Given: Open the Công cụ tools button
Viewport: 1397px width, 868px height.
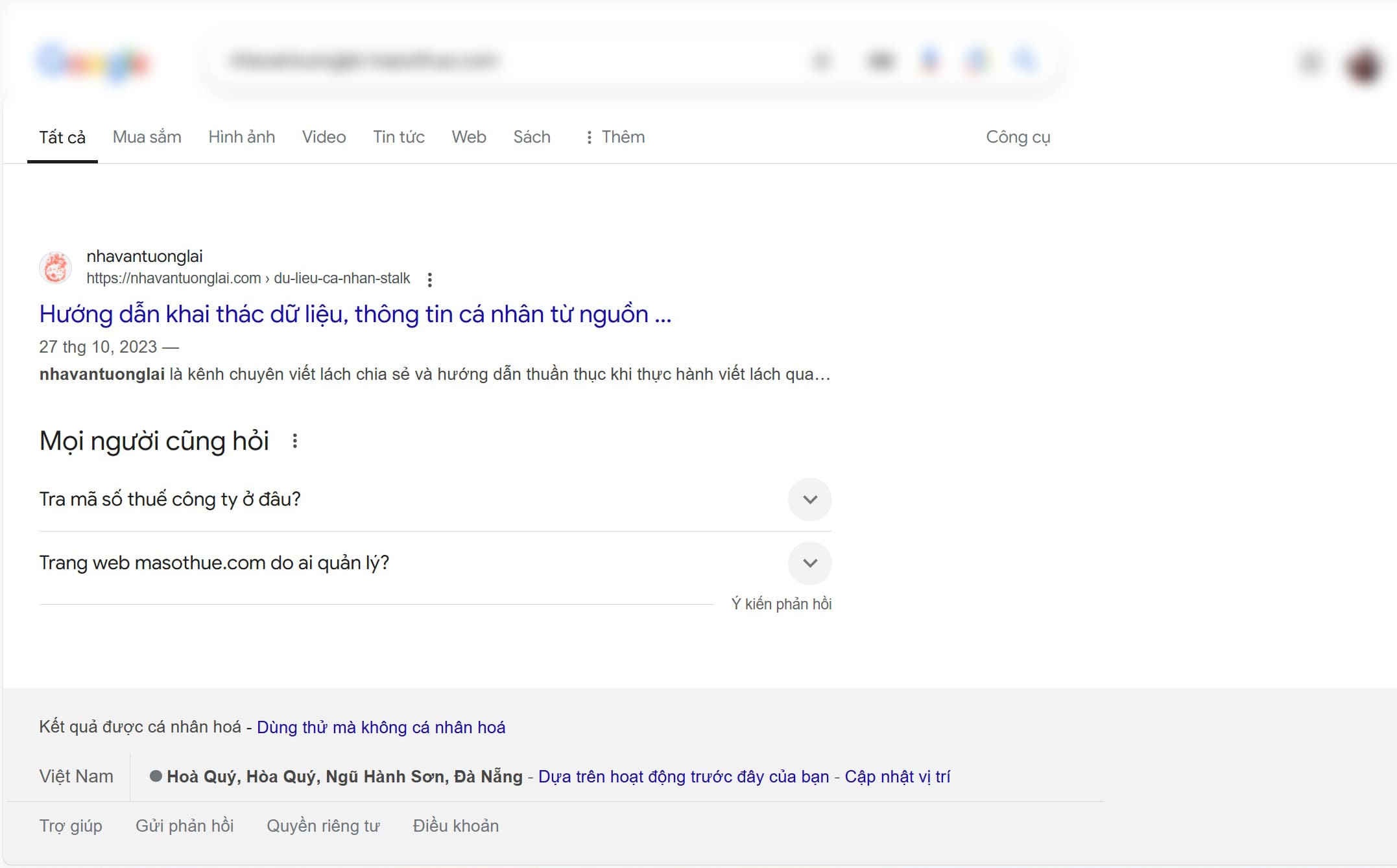Looking at the screenshot, I should [1018, 137].
